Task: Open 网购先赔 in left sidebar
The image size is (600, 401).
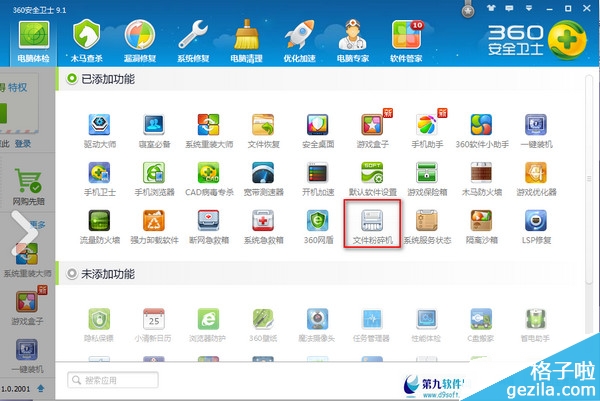Action: coord(28,187)
